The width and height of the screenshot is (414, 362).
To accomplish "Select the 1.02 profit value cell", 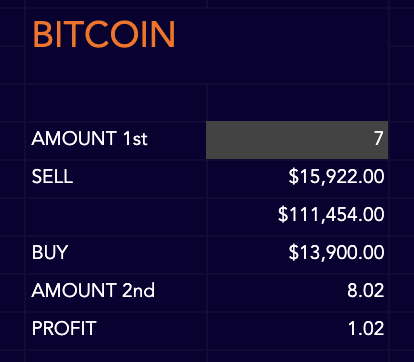I will coord(297,331).
